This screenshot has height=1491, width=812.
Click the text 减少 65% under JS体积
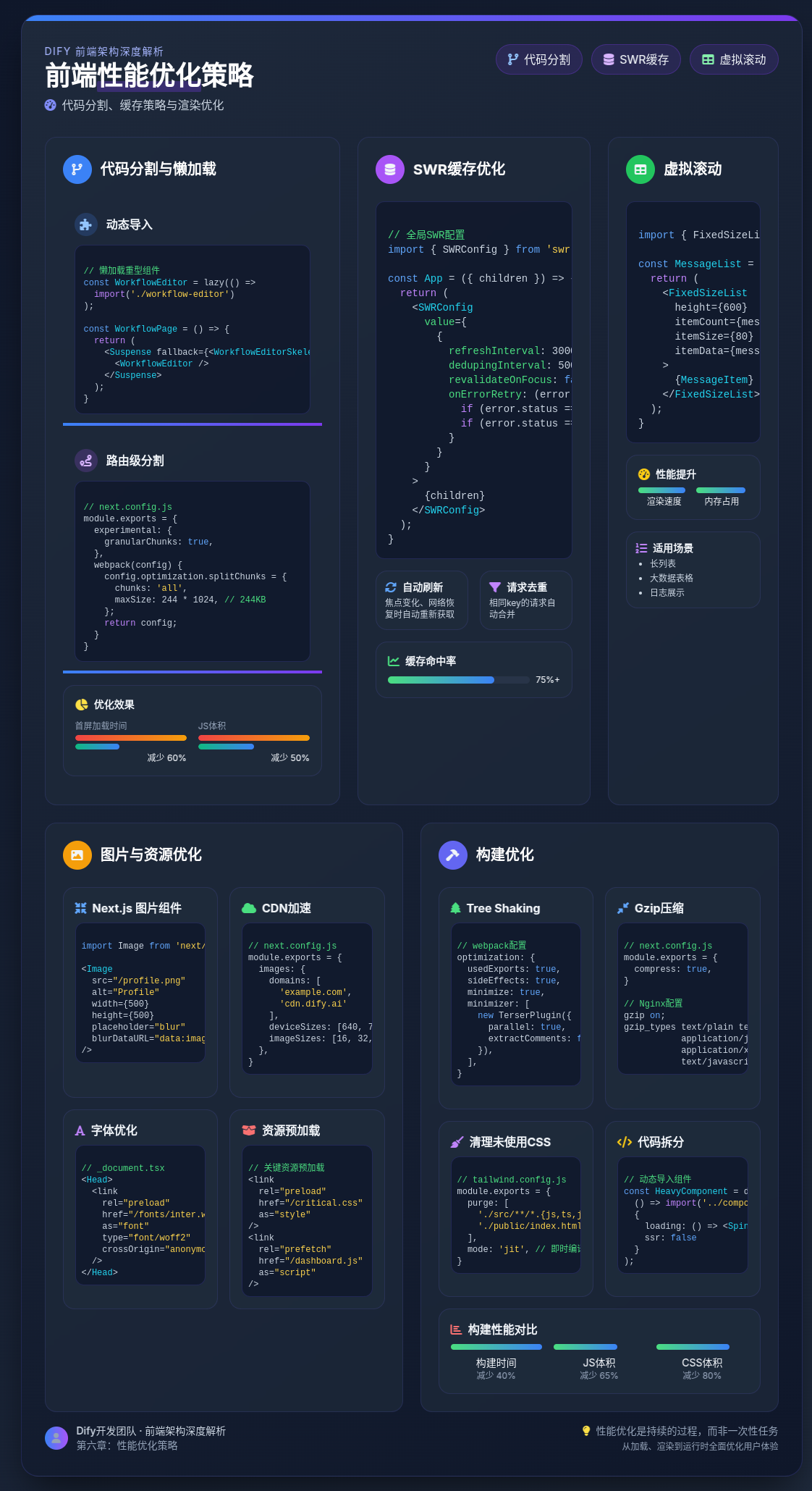pos(599,1375)
